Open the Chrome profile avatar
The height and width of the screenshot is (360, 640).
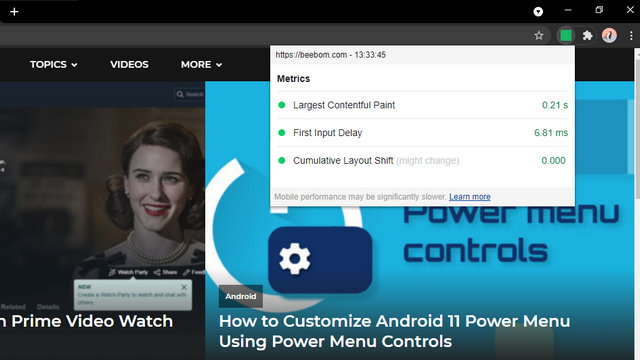tap(609, 36)
